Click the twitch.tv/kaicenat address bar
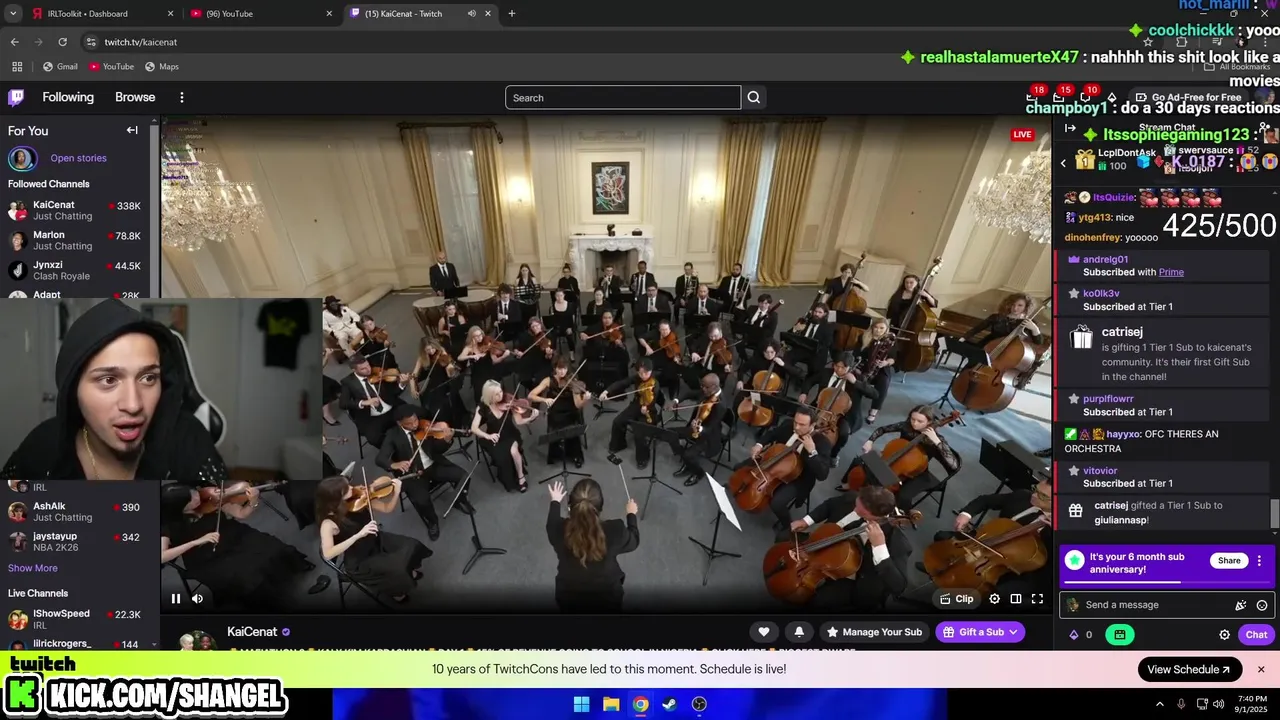 (141, 42)
